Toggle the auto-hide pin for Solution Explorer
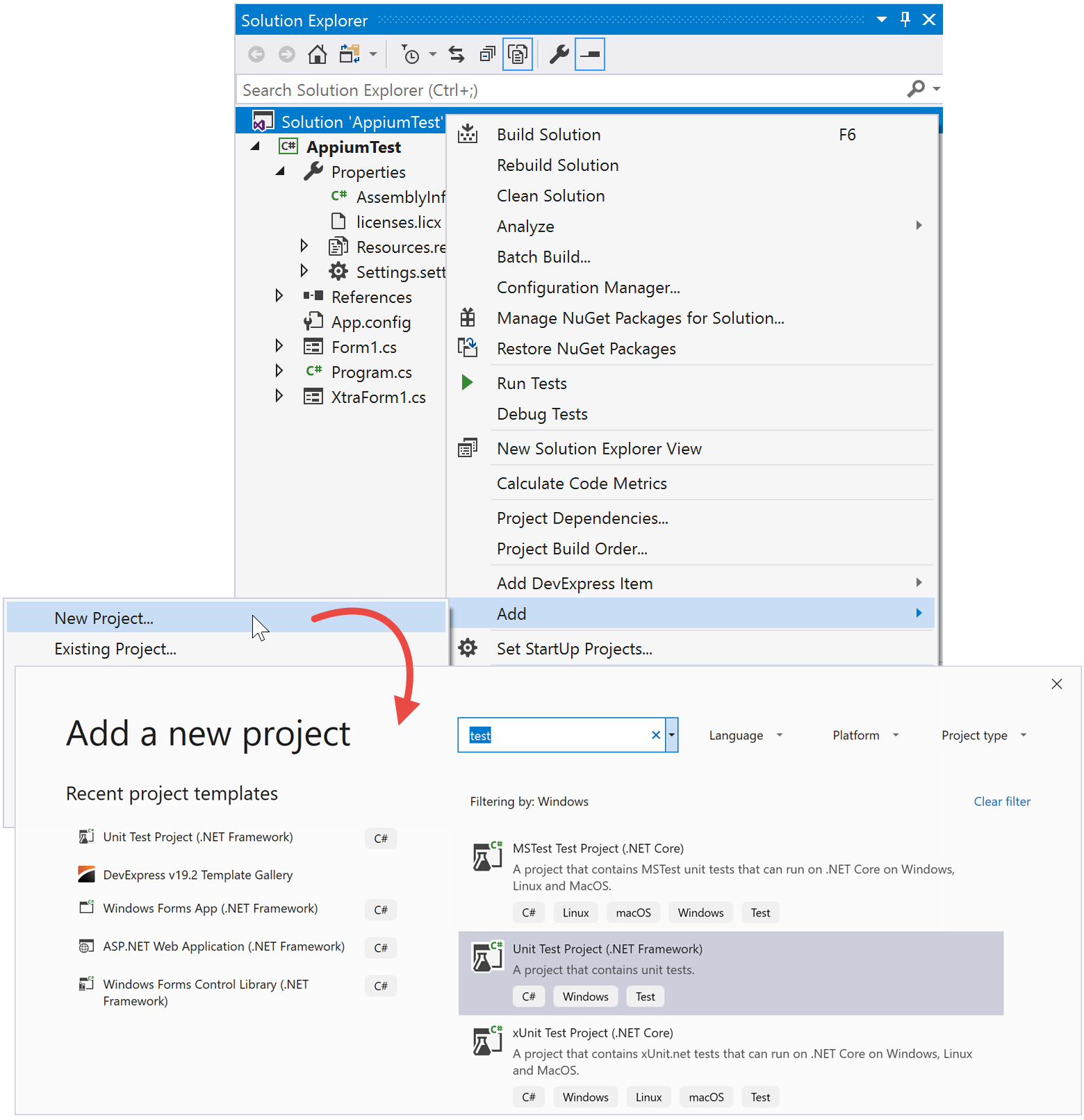This screenshot has height=1120, width=1084. 905,19
